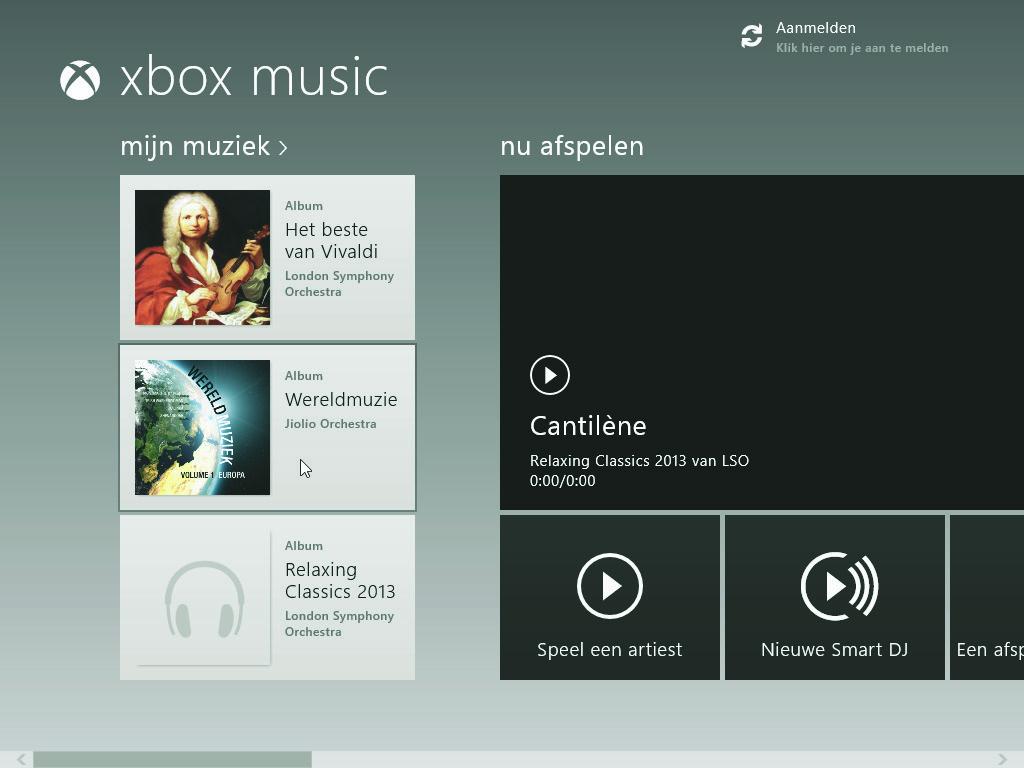
Task: Click 'Relaxing Classics 2013 van LSO' text
Action: tap(639, 460)
